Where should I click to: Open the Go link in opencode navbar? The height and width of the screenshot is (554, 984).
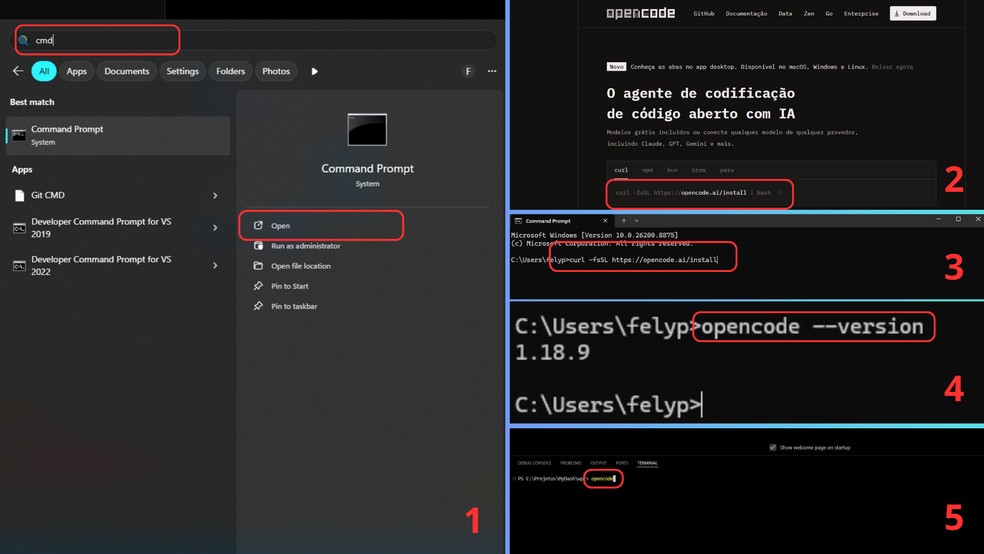coord(829,13)
